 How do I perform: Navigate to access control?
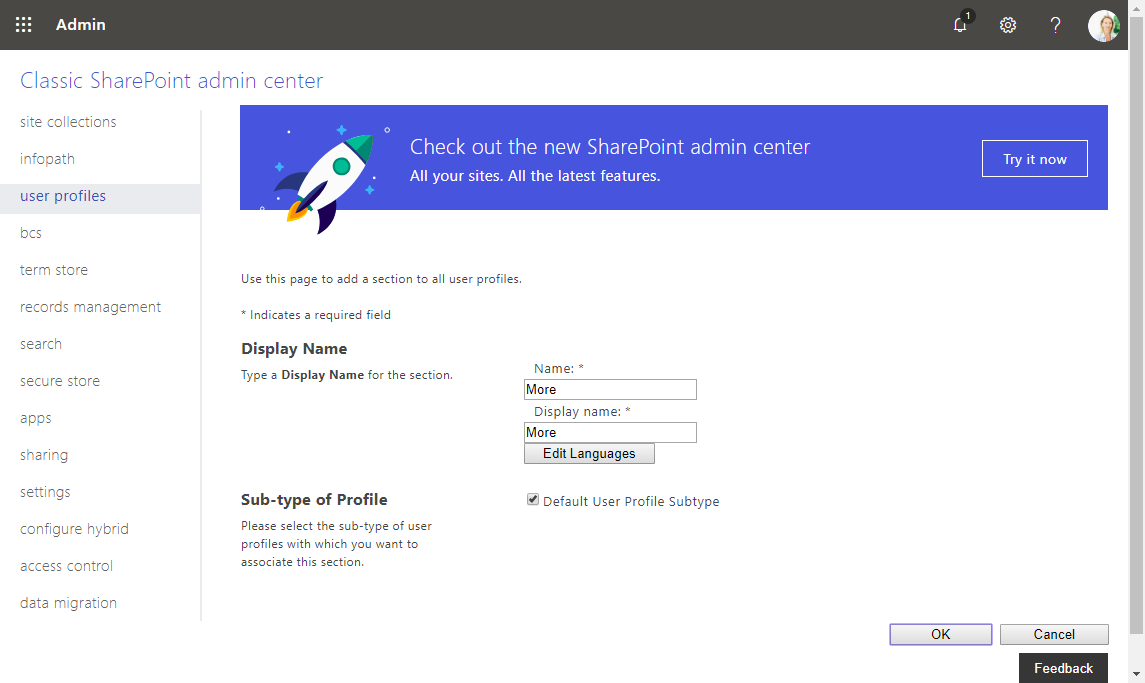click(x=66, y=566)
